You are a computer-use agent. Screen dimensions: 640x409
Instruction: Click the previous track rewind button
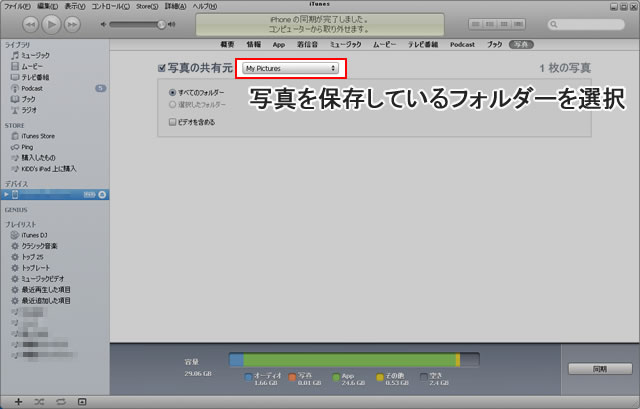click(31, 25)
